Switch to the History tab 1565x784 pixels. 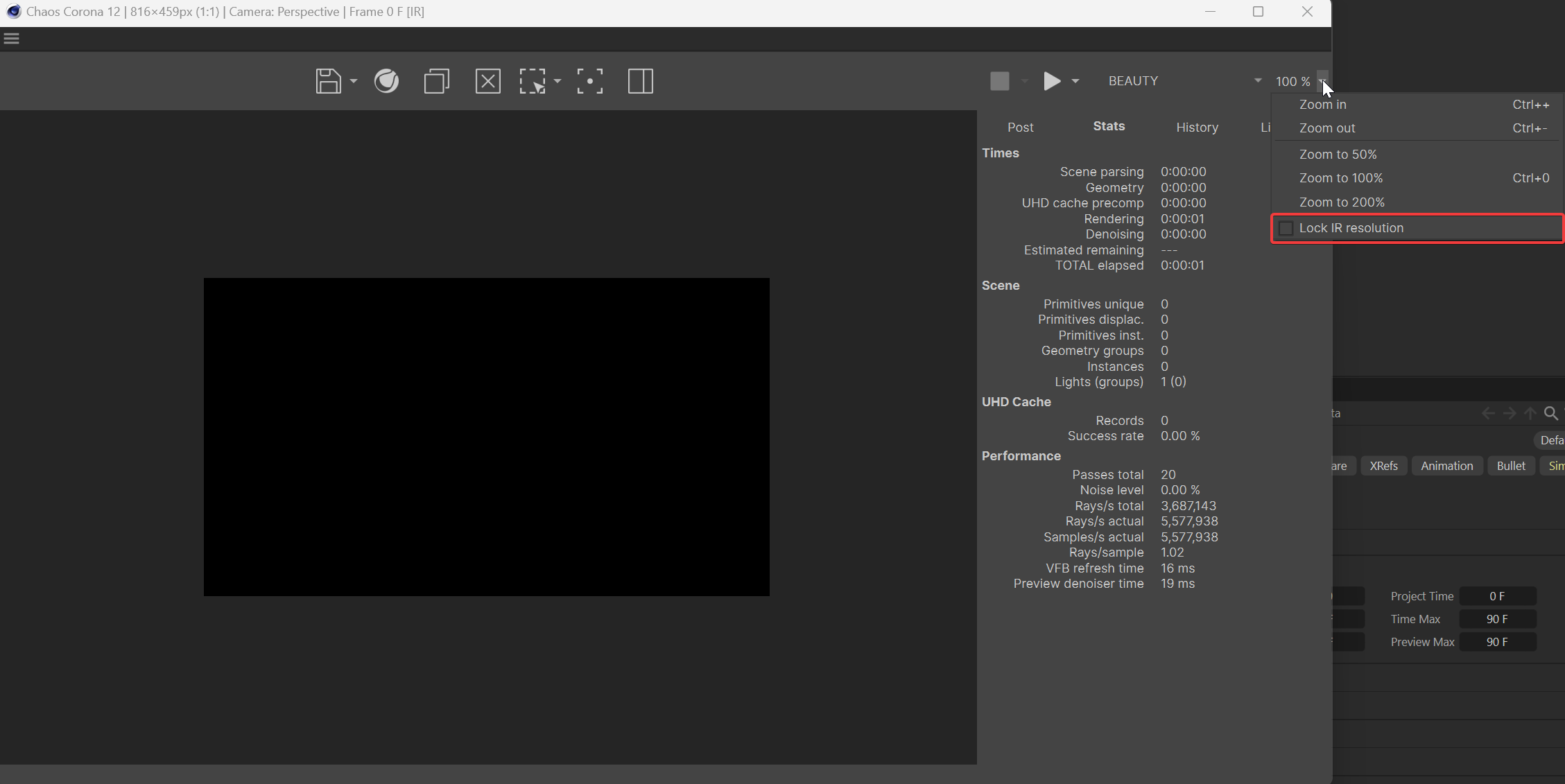(1197, 128)
